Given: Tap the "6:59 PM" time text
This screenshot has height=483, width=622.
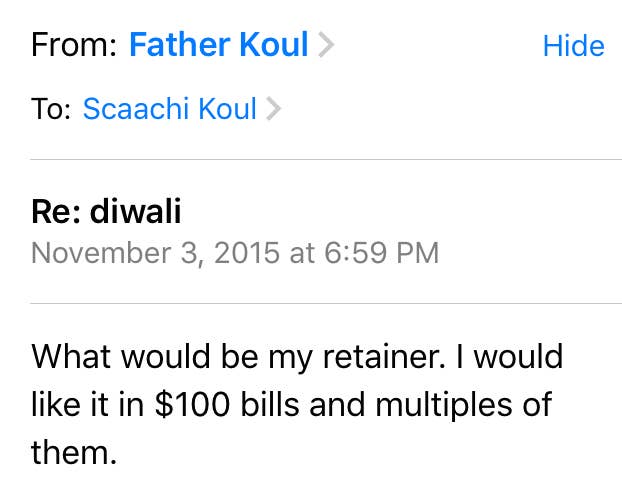Looking at the screenshot, I should (x=383, y=252).
